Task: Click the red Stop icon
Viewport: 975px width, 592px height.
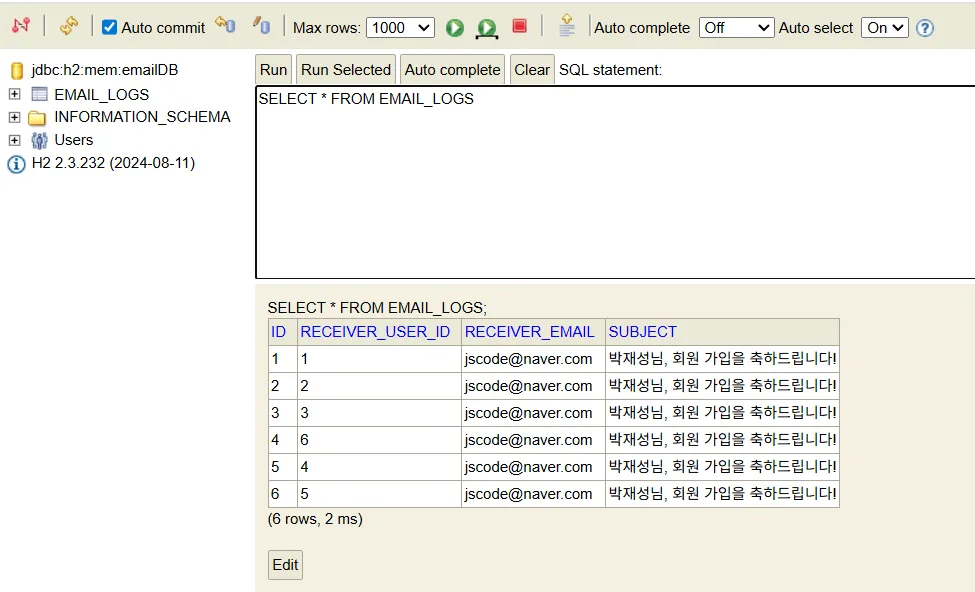Action: coord(519,26)
